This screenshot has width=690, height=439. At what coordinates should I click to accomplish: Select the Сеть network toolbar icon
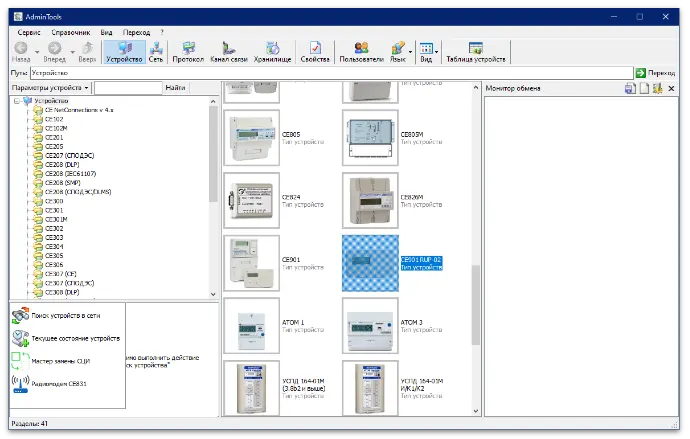click(x=156, y=51)
